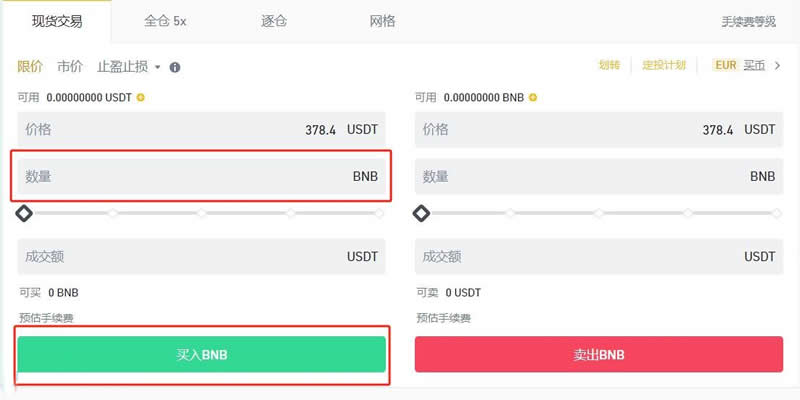
Task: Click the plus icon next to available BNB
Action: (x=533, y=97)
